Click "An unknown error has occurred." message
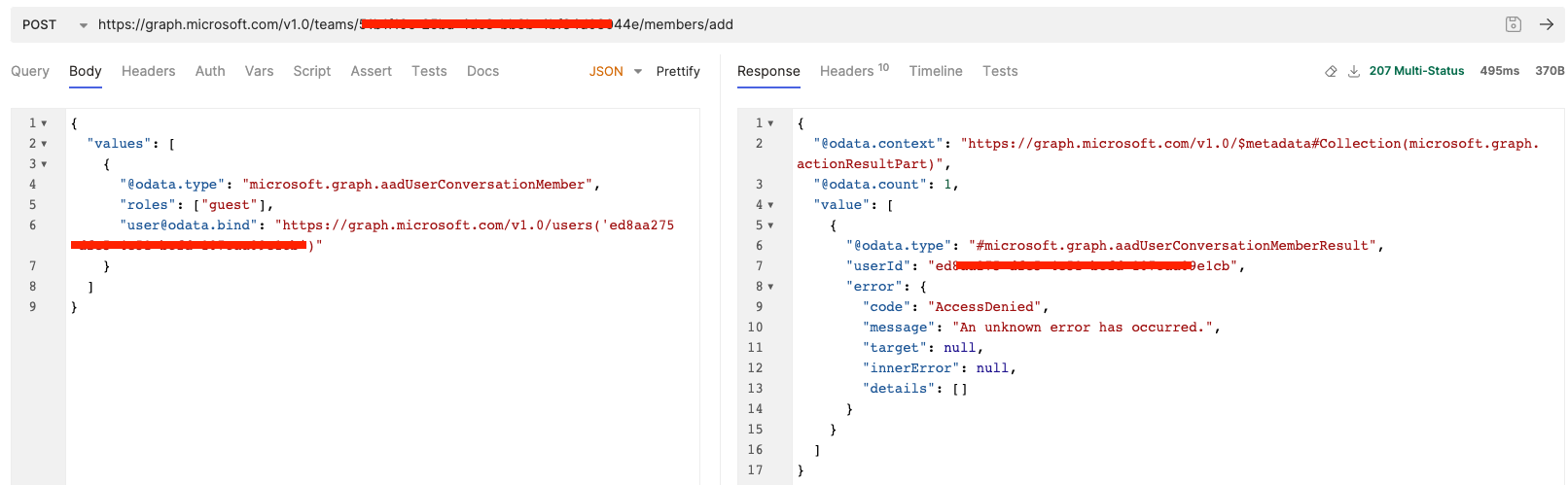Image resolution: width=1568 pixels, height=485 pixels. point(1083,328)
